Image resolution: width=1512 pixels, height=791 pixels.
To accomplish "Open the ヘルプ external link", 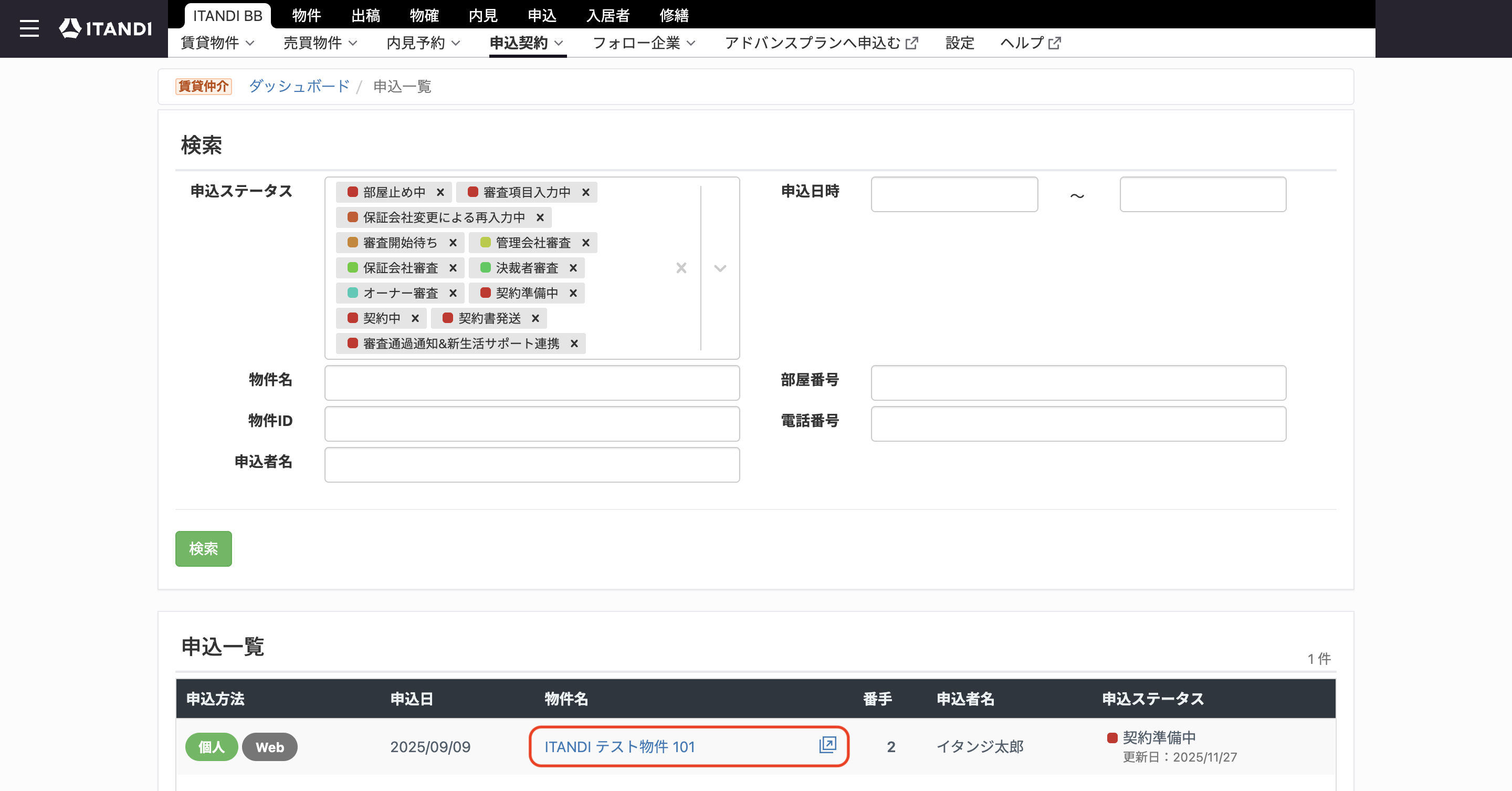I will [x=1031, y=43].
